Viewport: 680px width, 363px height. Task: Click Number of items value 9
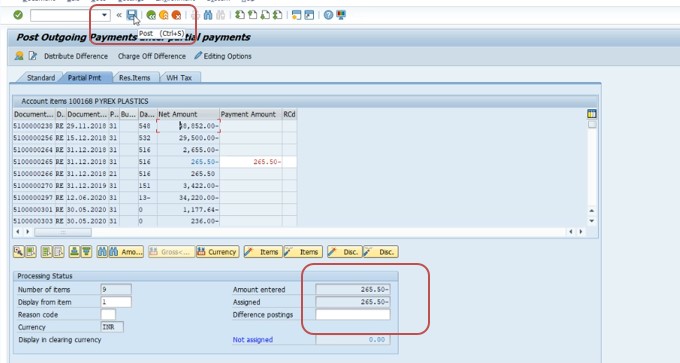(x=116, y=289)
